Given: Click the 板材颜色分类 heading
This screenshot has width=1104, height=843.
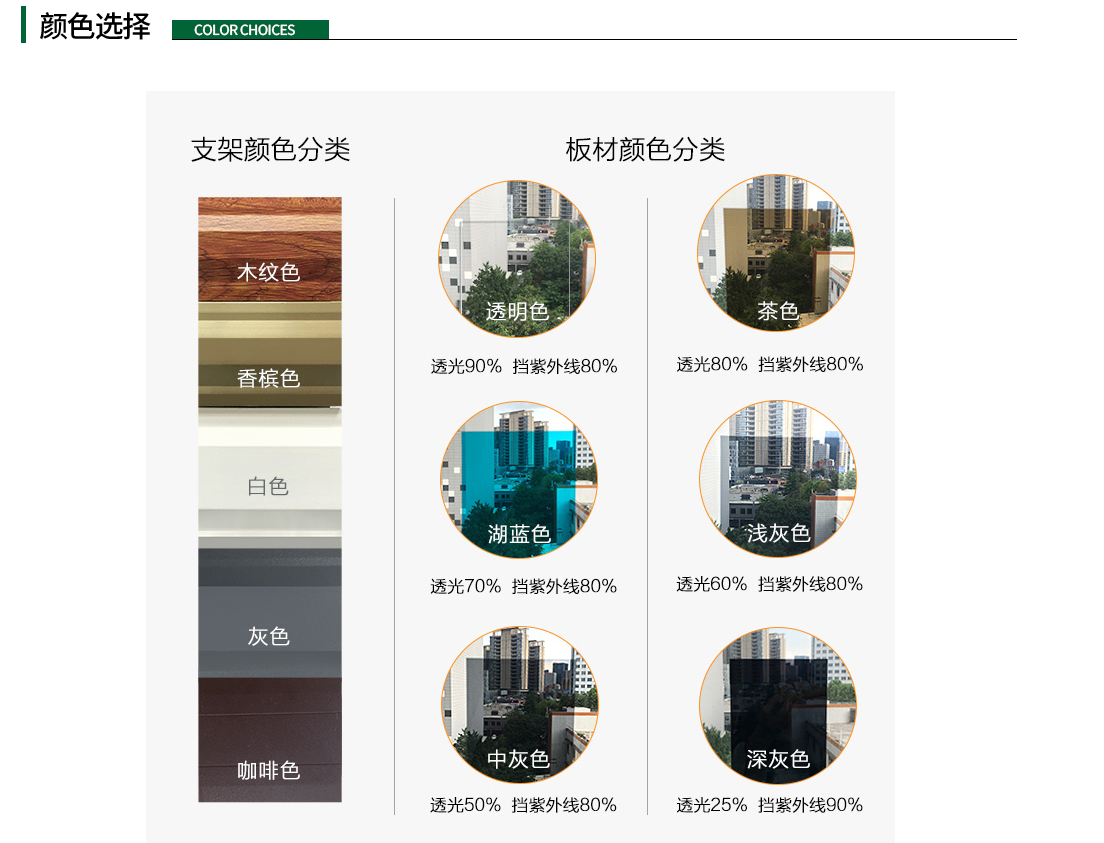Looking at the screenshot, I should coord(645,150).
